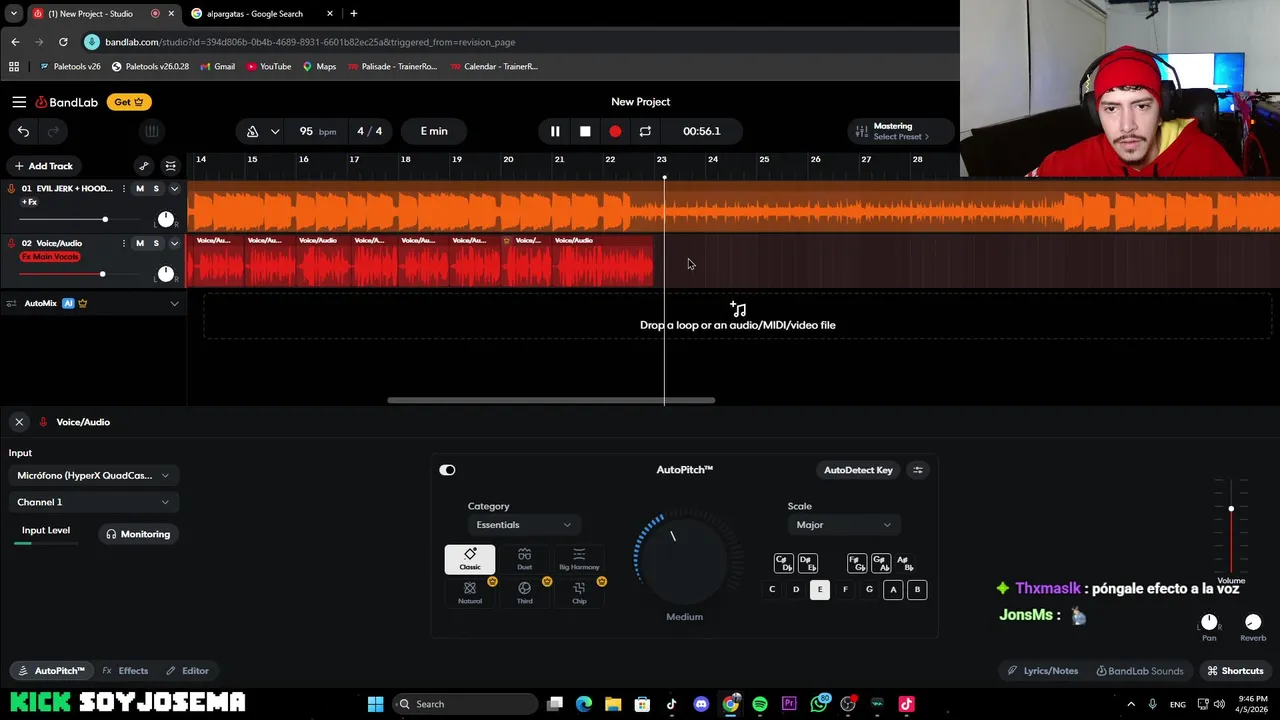Click the automation curve icon near Add Track
Image resolution: width=1280 pixels, height=720 pixels.
(144, 166)
